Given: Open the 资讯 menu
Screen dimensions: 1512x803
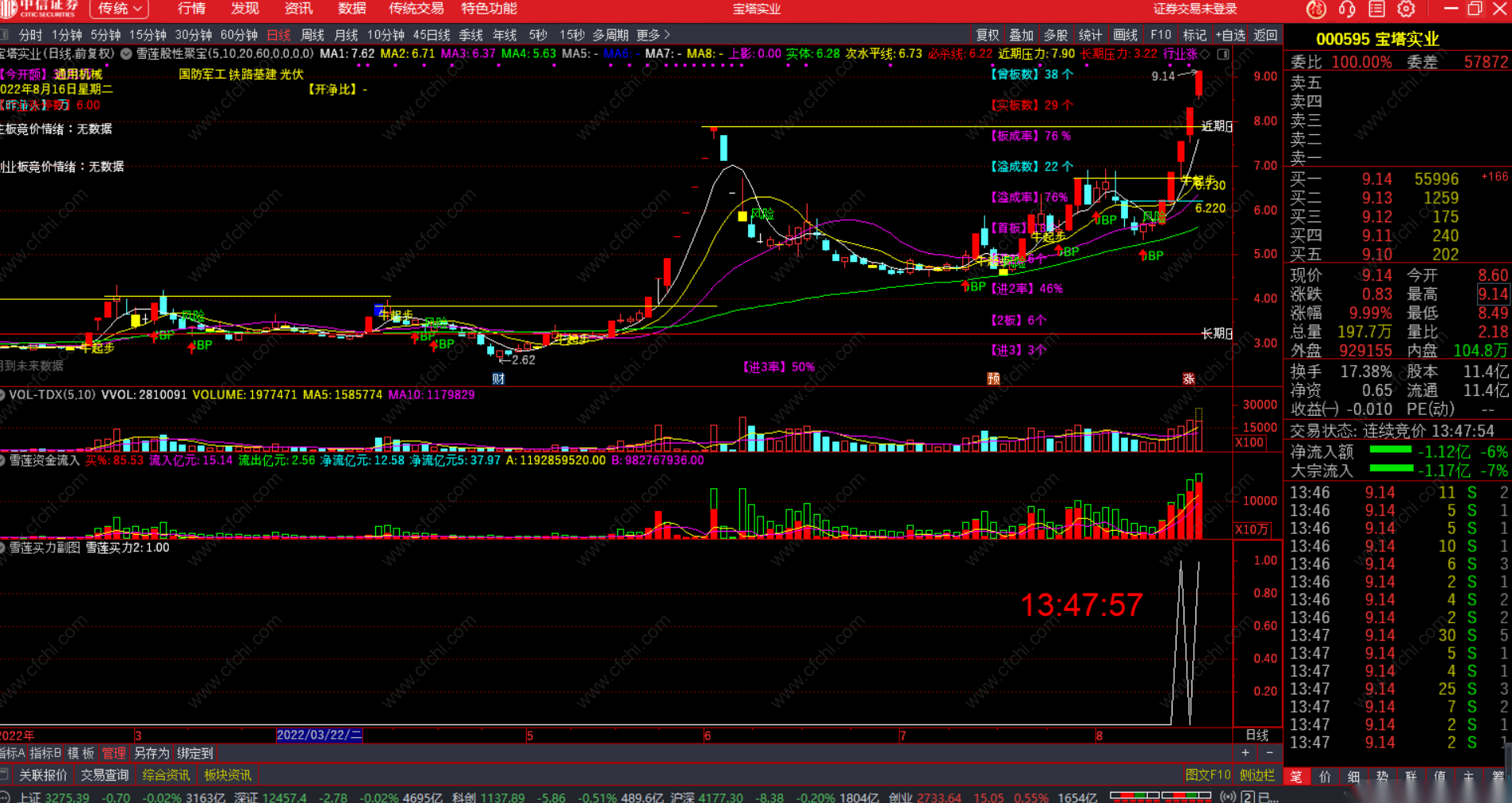Looking at the screenshot, I should 298,9.
